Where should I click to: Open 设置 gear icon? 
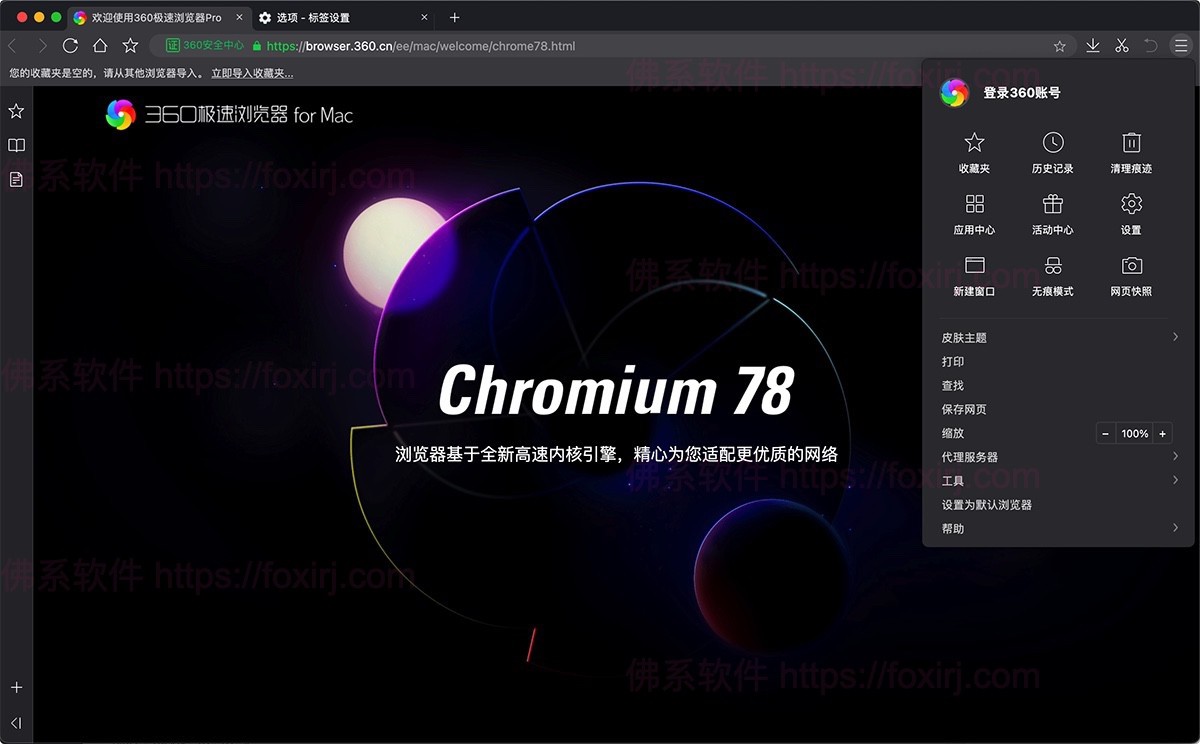(x=1131, y=214)
